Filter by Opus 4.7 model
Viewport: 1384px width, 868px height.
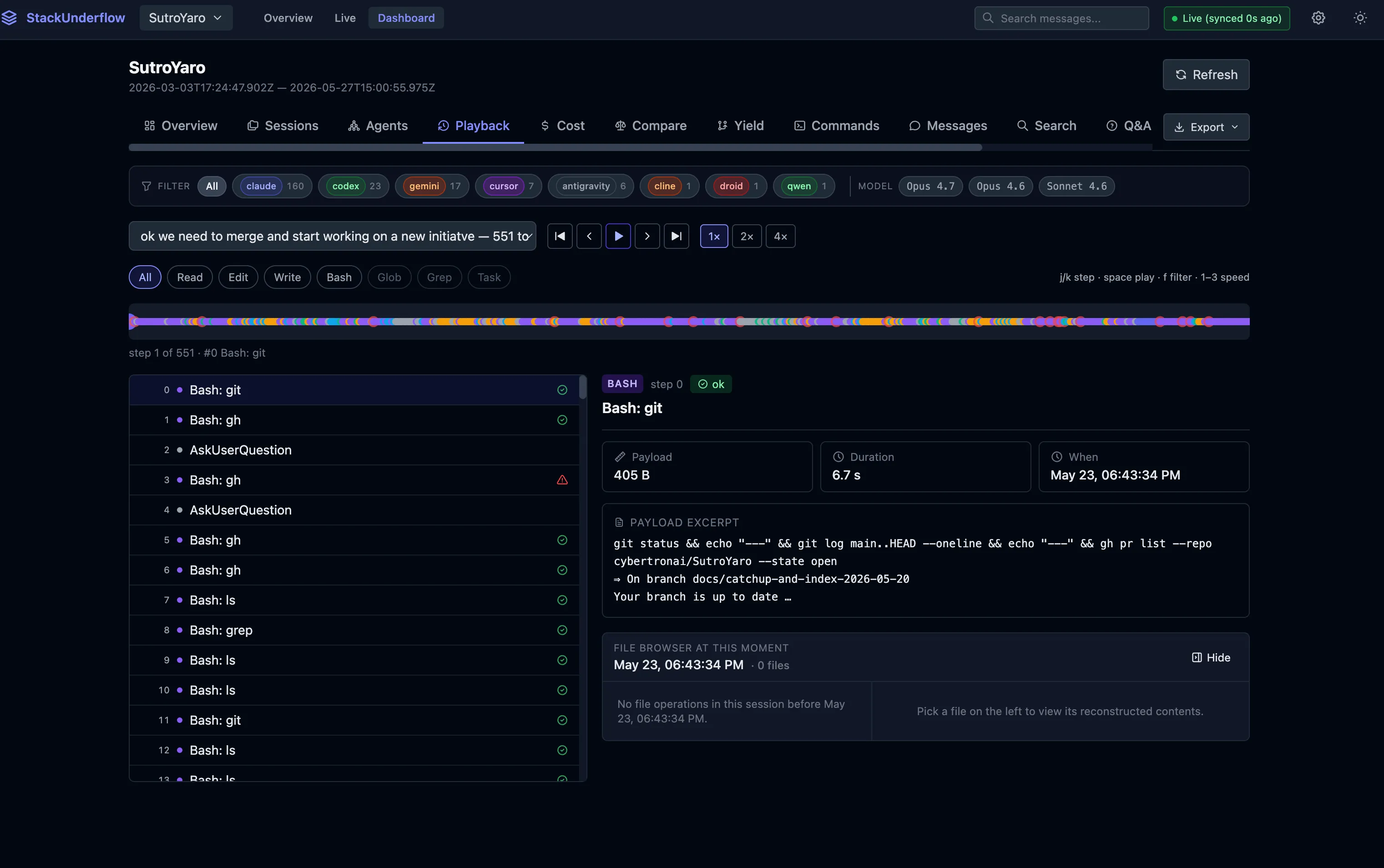pyautogui.click(x=930, y=186)
